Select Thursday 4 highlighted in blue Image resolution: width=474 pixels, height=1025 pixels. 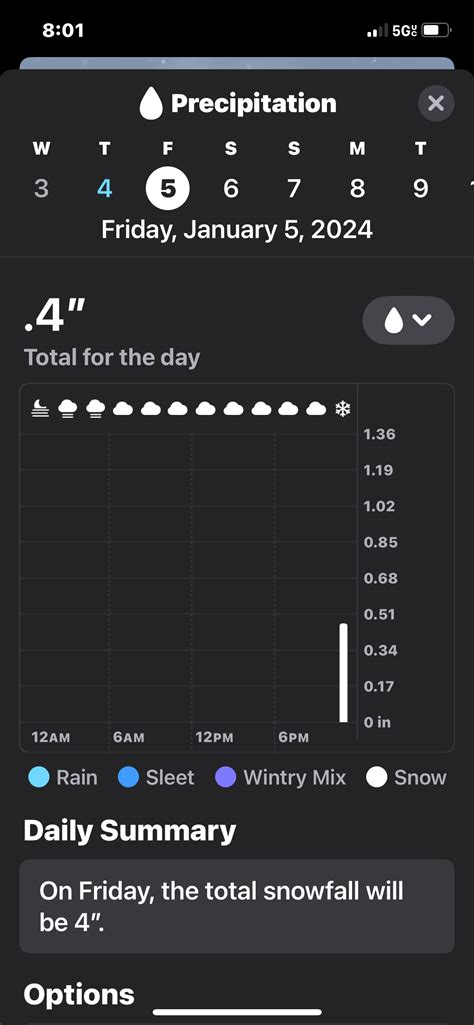coord(105,189)
